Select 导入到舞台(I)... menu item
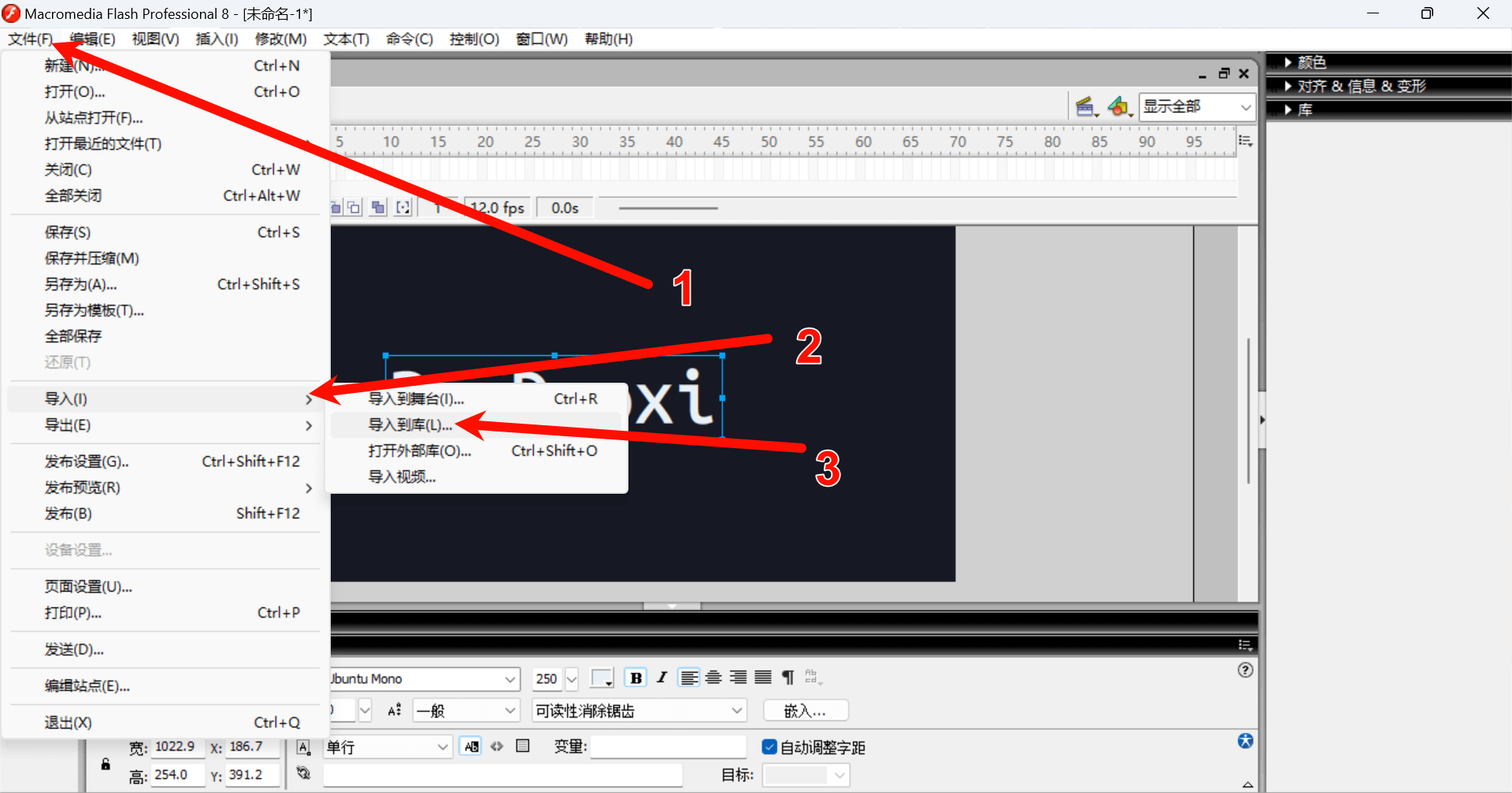This screenshot has height=793, width=1512. tap(476, 399)
